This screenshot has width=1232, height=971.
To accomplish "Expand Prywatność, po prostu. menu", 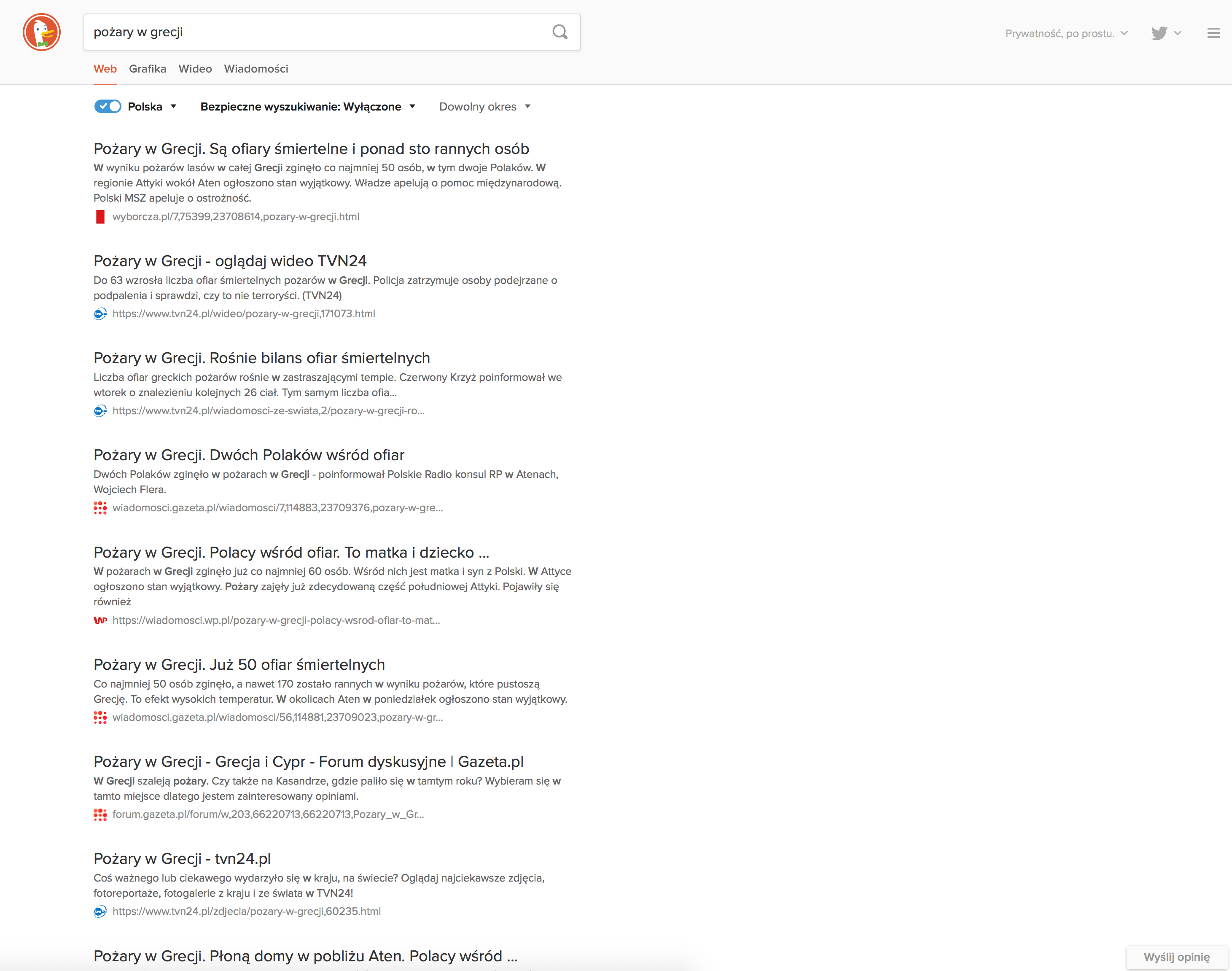I will tap(1066, 34).
